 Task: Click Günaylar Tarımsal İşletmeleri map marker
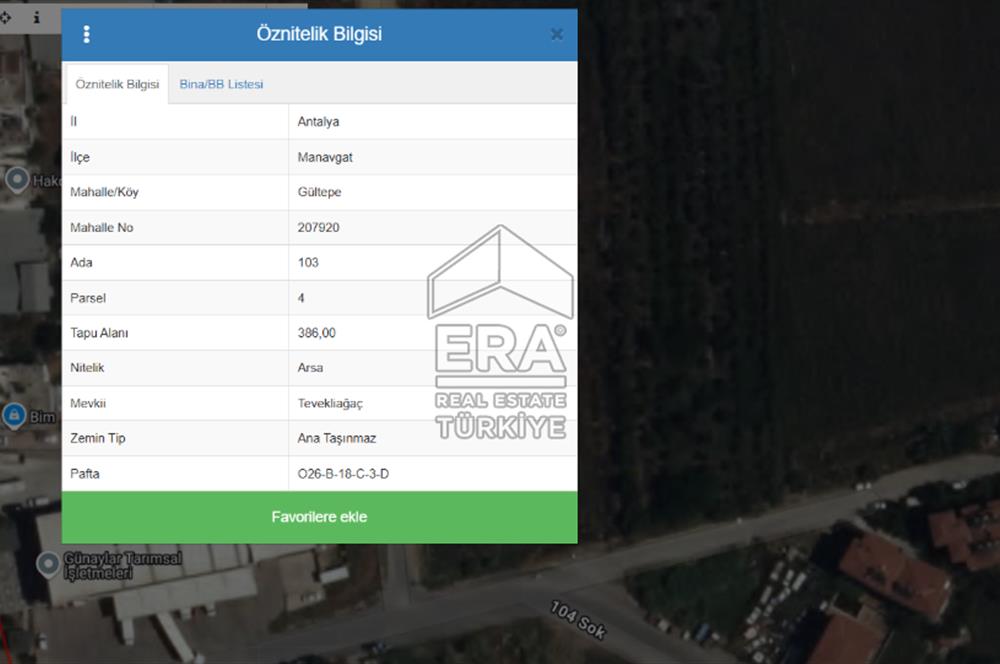click(47, 564)
